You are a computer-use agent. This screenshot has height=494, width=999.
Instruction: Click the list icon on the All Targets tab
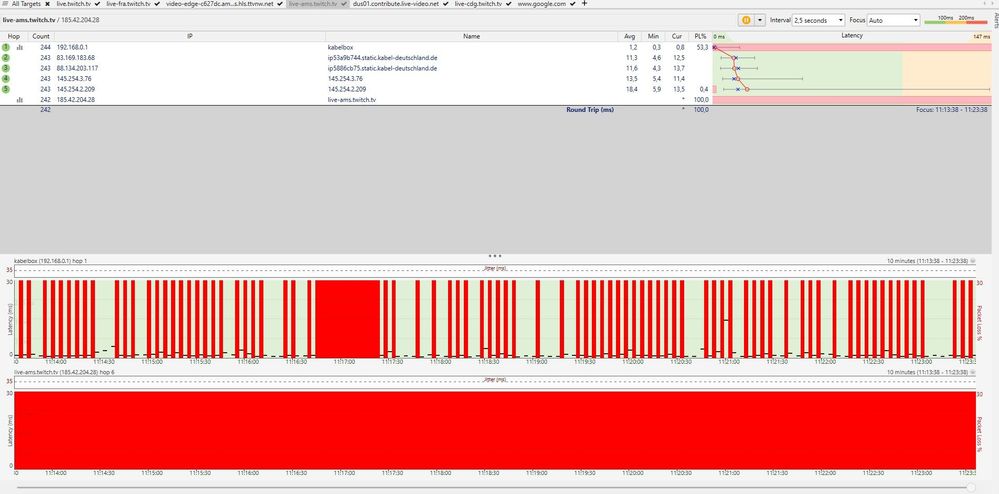click(x=6, y=4)
